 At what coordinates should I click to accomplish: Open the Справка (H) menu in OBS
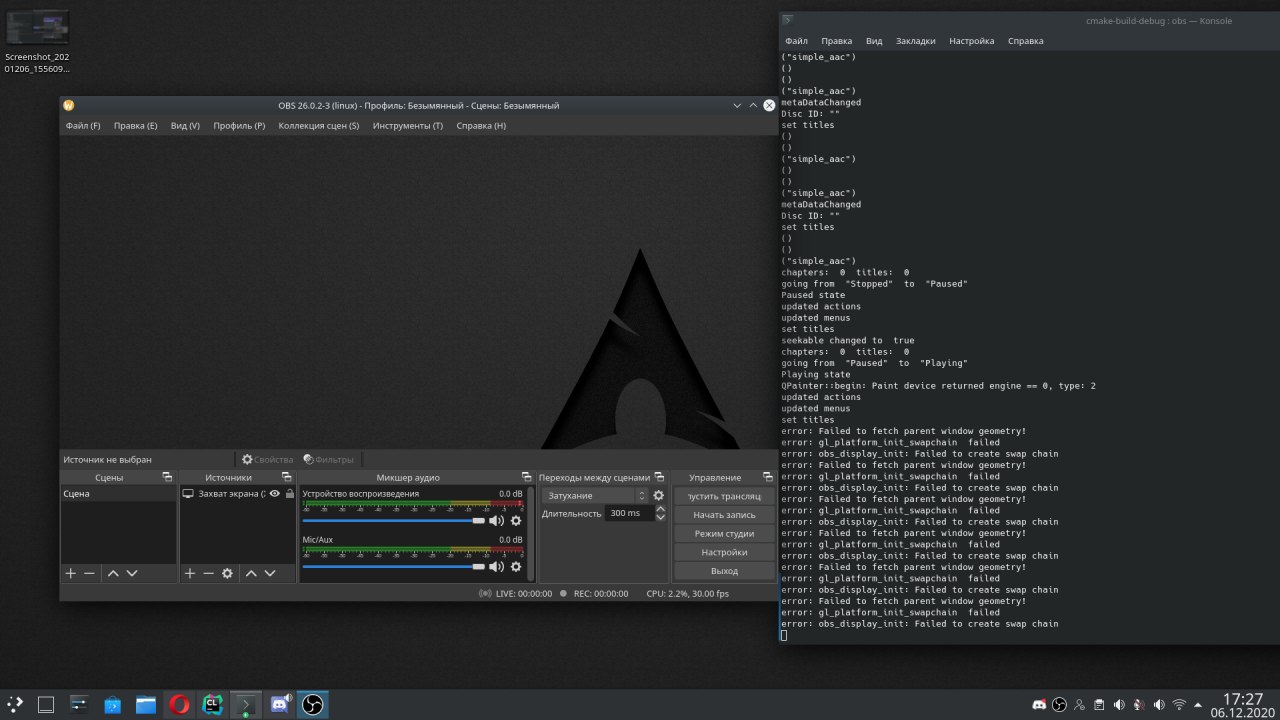point(481,126)
